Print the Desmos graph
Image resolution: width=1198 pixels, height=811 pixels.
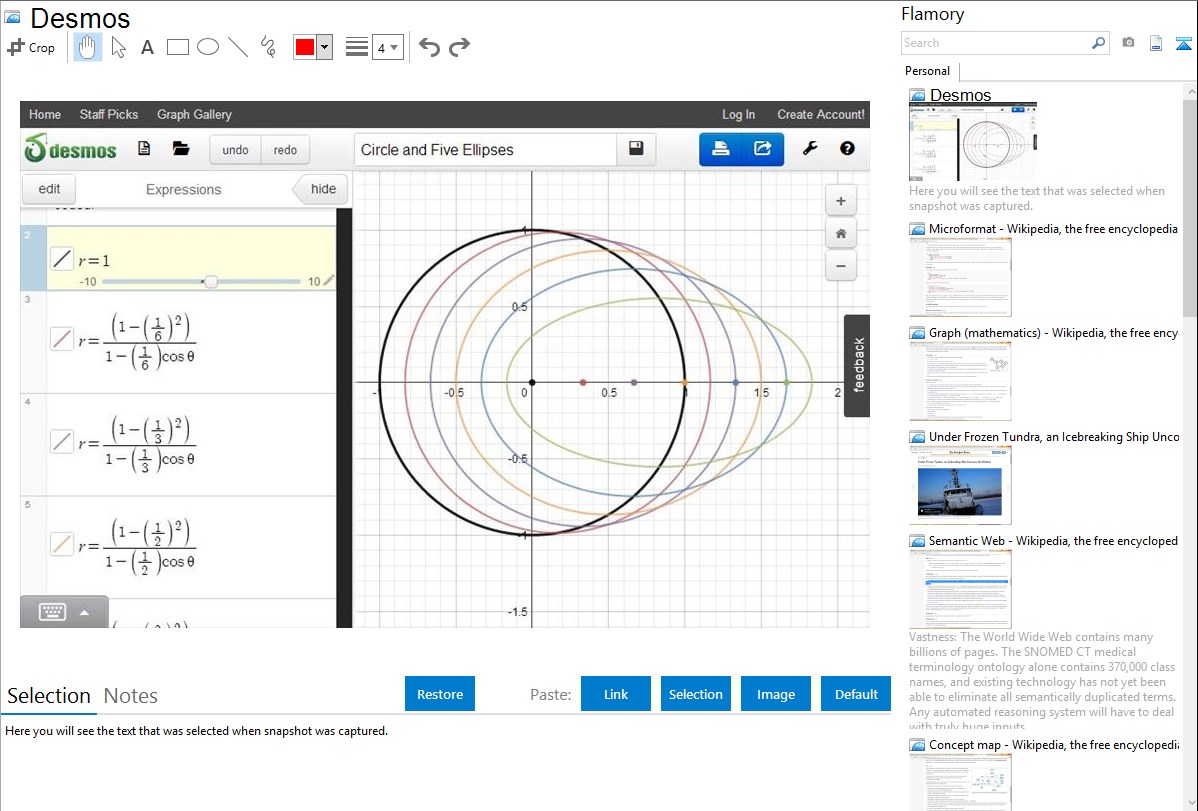[x=720, y=149]
